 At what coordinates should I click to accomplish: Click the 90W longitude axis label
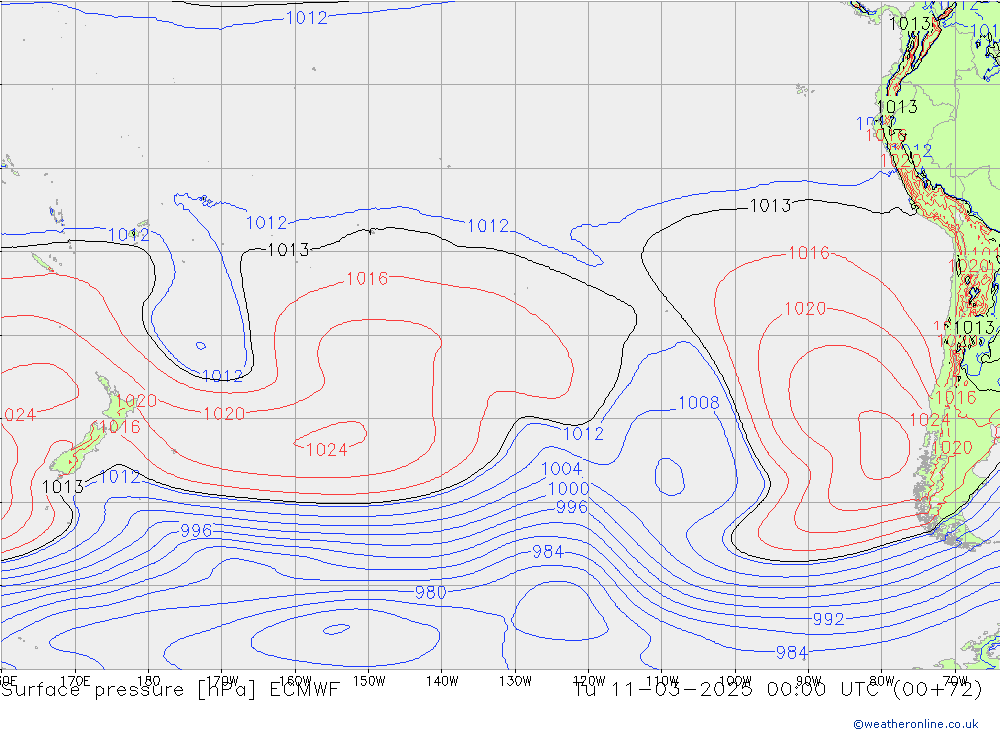click(809, 681)
